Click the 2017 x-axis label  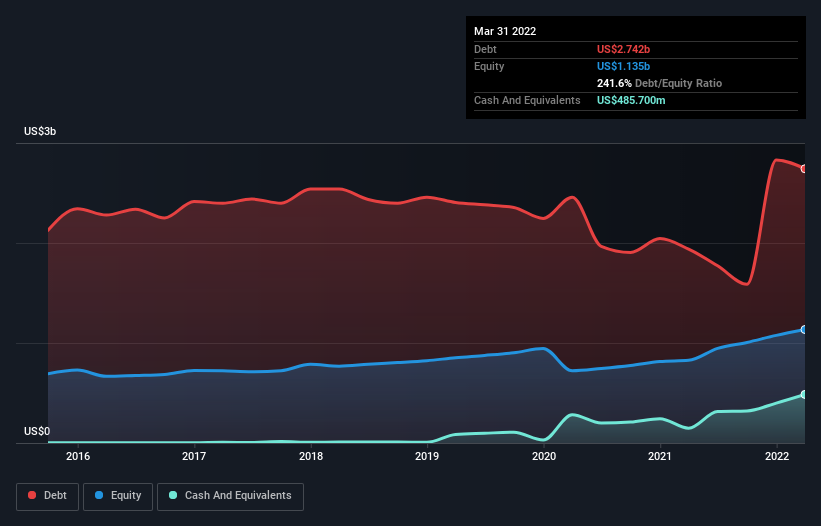[x=194, y=456]
